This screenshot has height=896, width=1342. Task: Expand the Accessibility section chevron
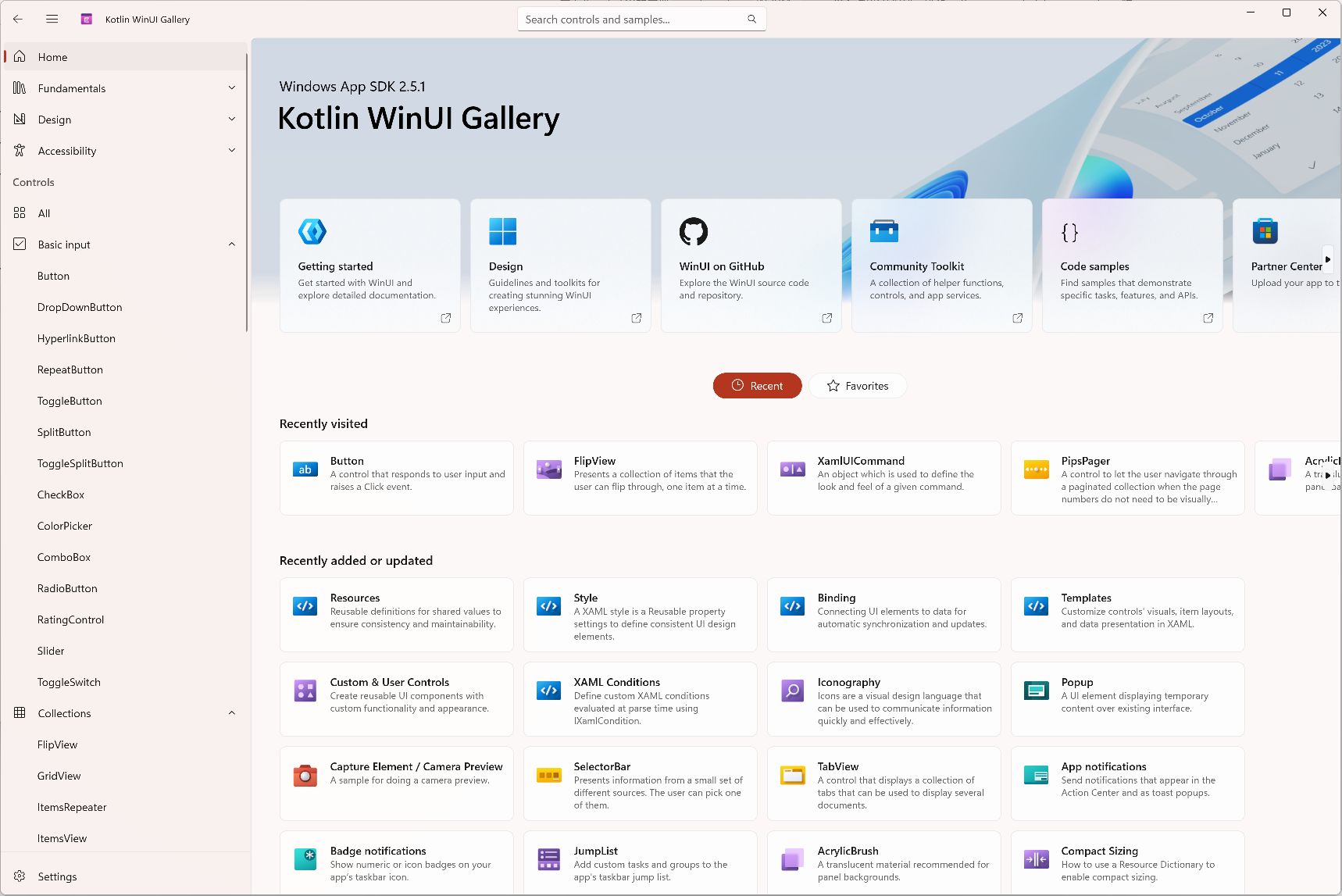click(232, 151)
